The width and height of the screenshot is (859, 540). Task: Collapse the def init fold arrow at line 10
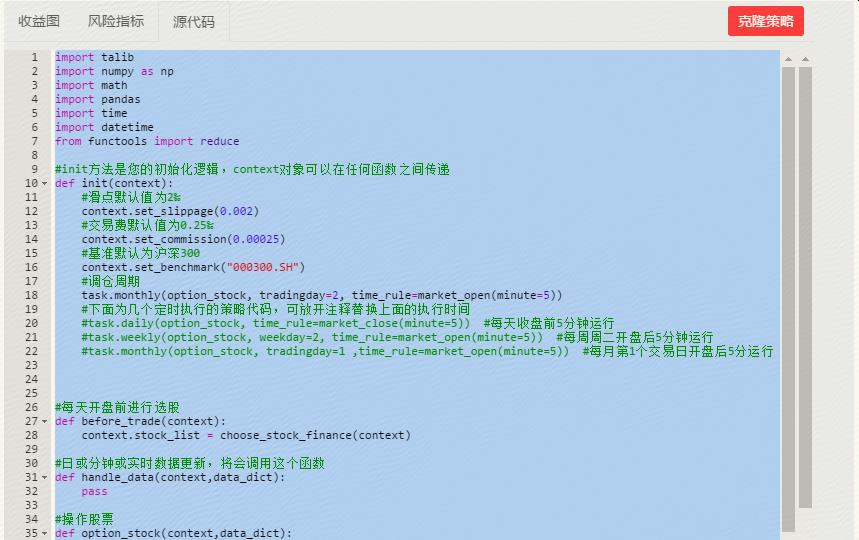click(45, 183)
